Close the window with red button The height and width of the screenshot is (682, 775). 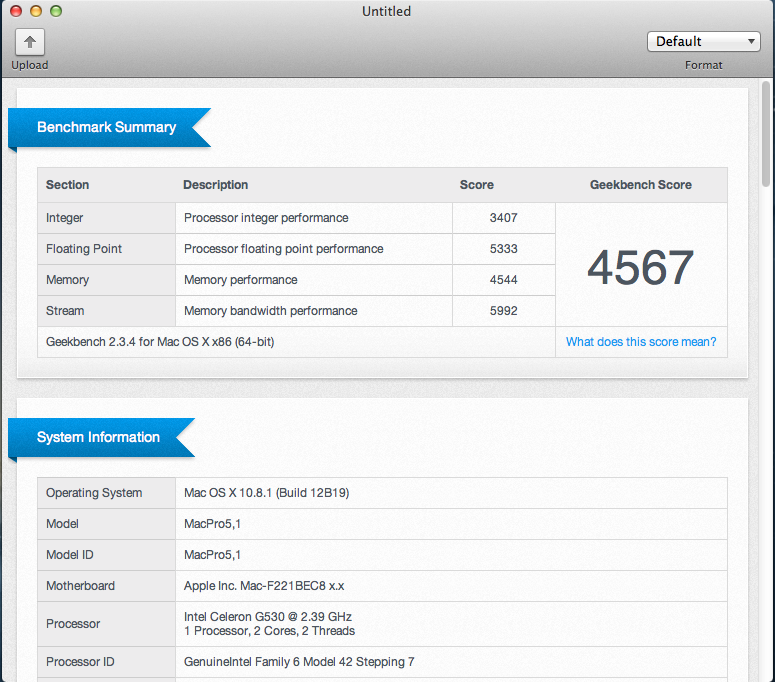[x=16, y=11]
